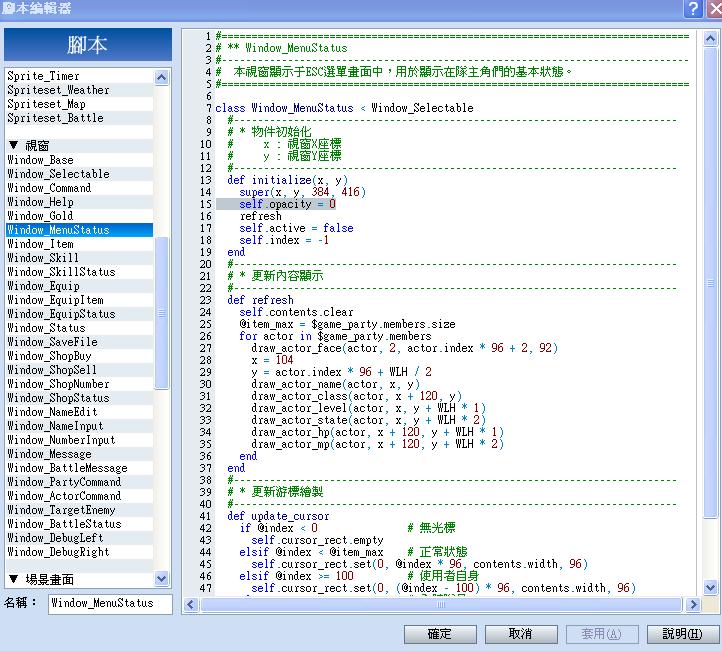Click horizontal scrollbar left arrow

(x=191, y=604)
